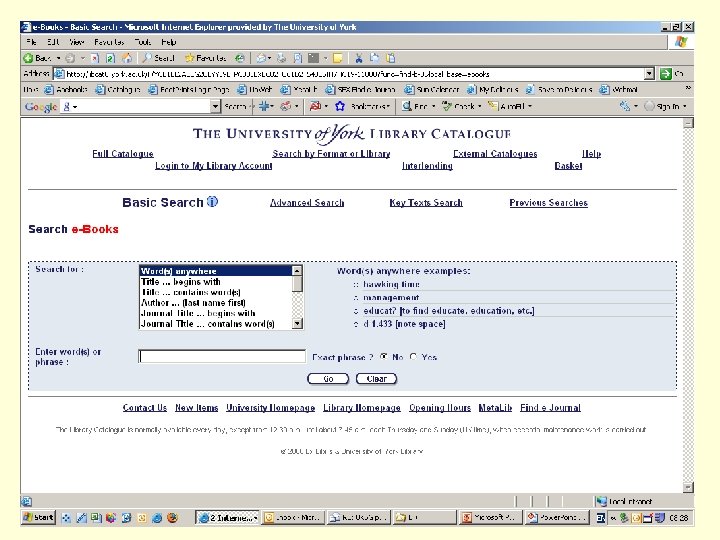Click the Google toolbar Find icon

pyautogui.click(x=406, y=107)
